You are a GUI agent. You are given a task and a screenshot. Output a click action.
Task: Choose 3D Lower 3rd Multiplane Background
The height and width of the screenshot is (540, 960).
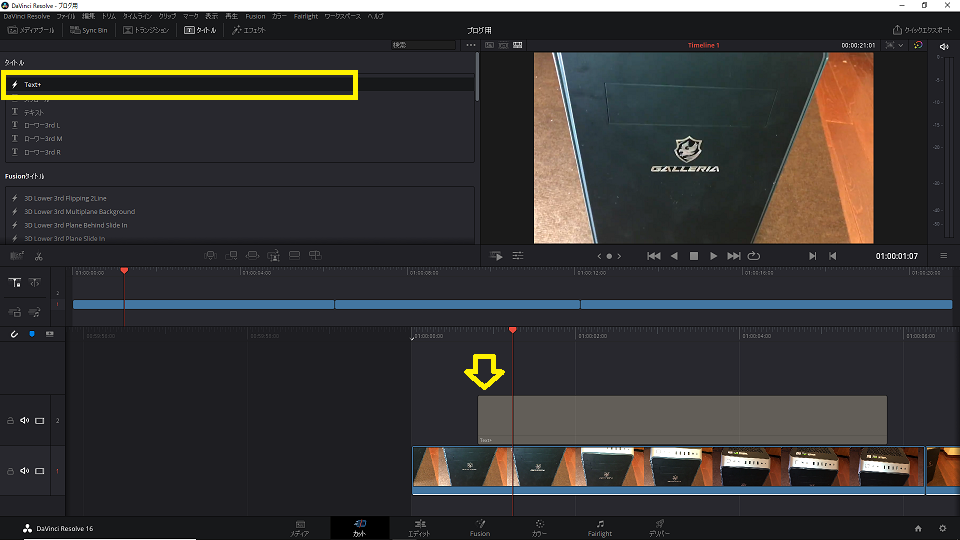tap(239, 212)
